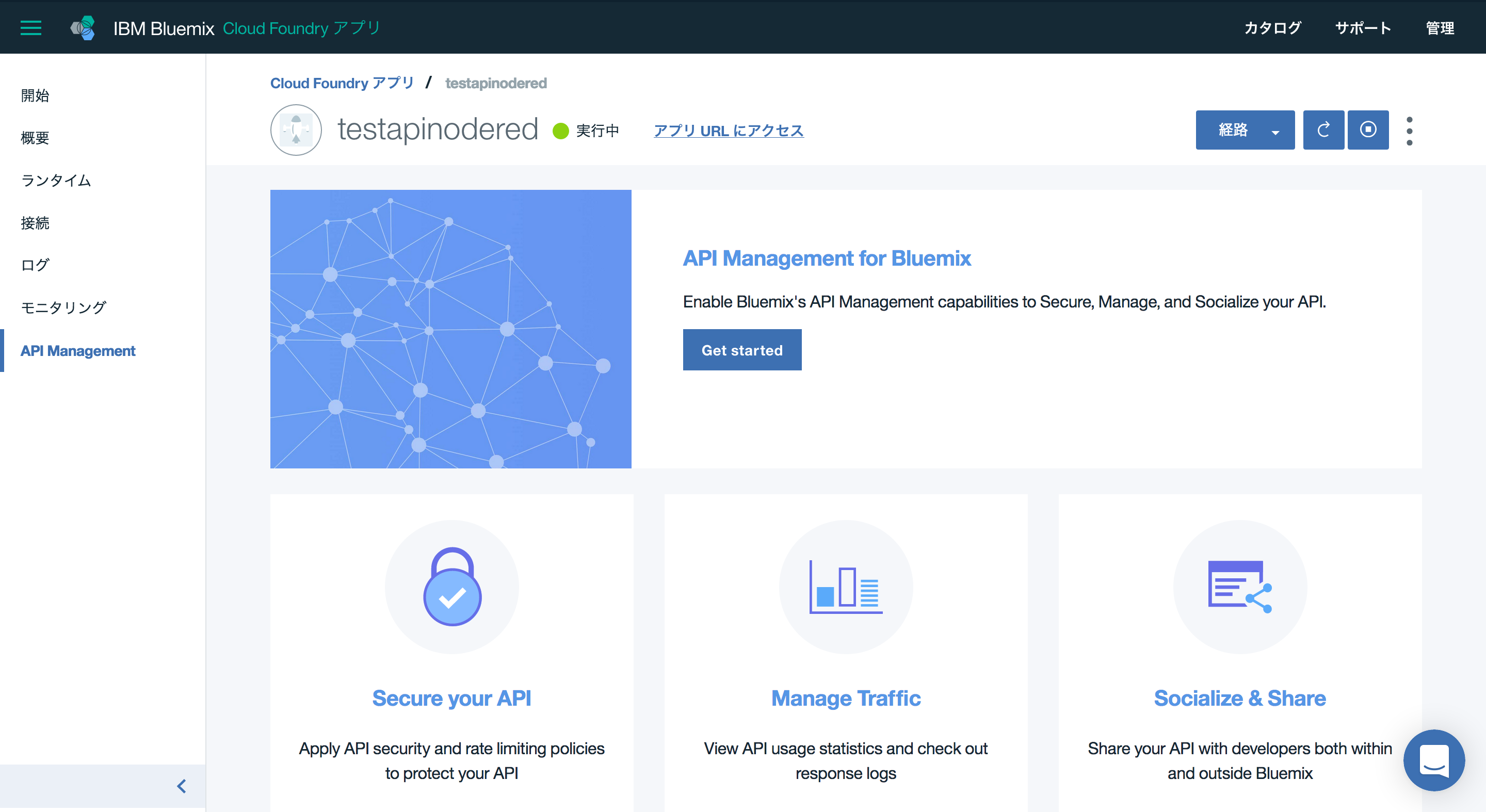
Task: Click the API Management for Bluemix heading
Action: (827, 258)
